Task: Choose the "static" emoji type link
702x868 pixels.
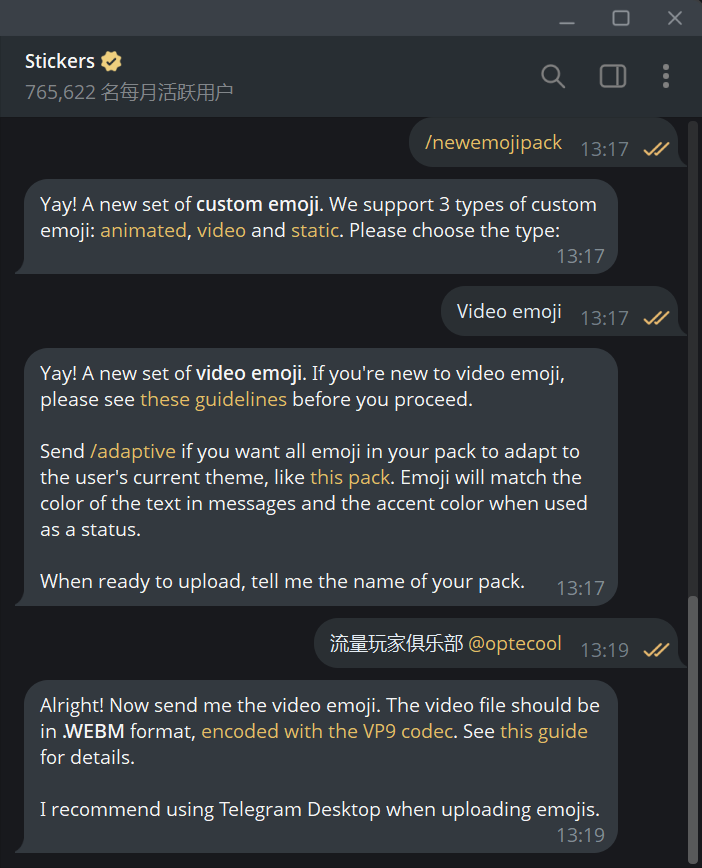Action: [314, 230]
